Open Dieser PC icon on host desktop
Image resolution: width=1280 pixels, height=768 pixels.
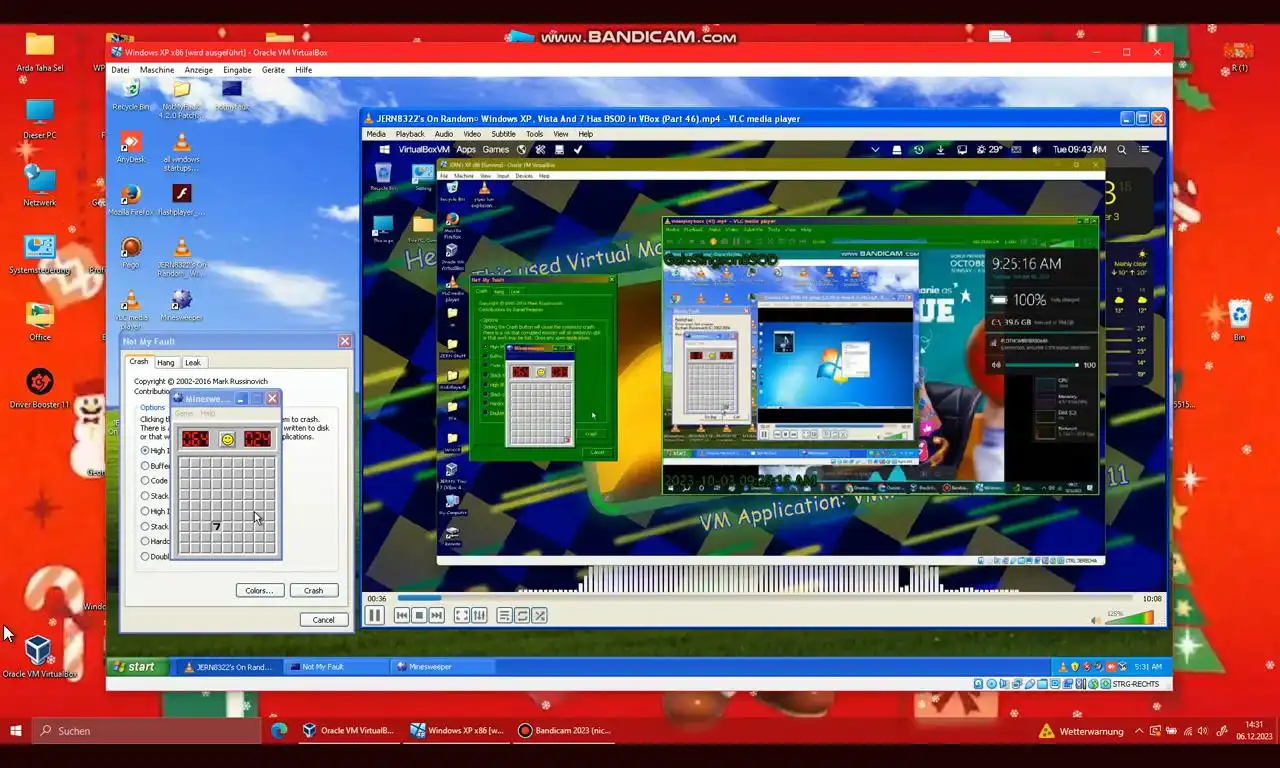[x=40, y=119]
